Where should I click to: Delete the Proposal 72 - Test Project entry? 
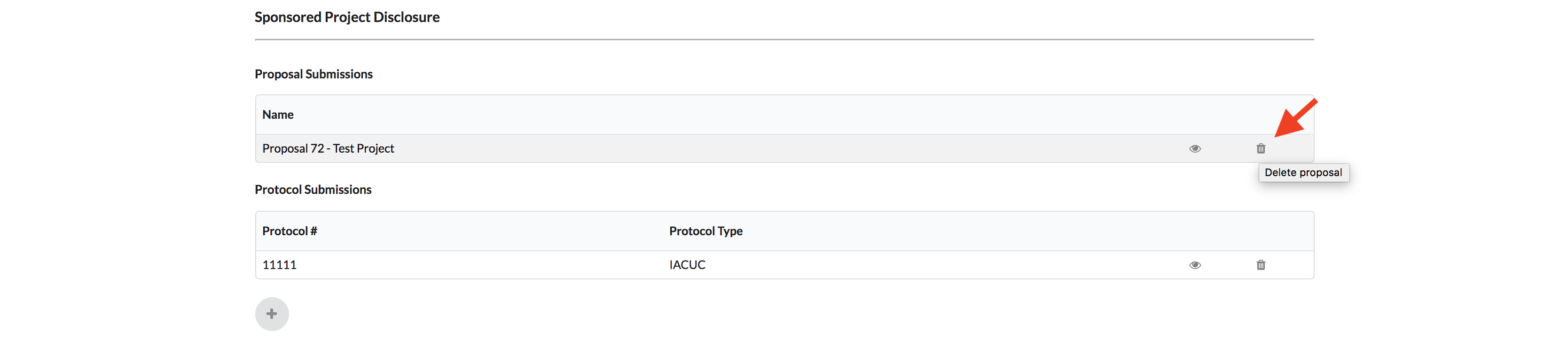(1261, 149)
